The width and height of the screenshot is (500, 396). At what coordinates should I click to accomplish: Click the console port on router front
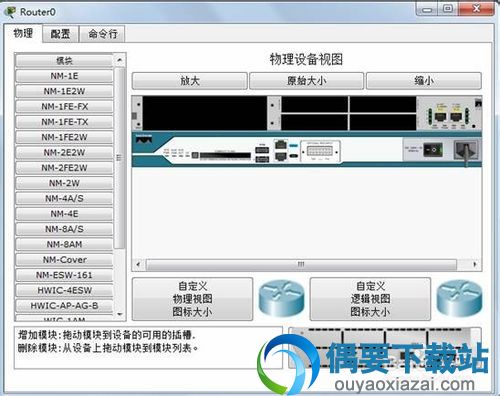pos(281,145)
